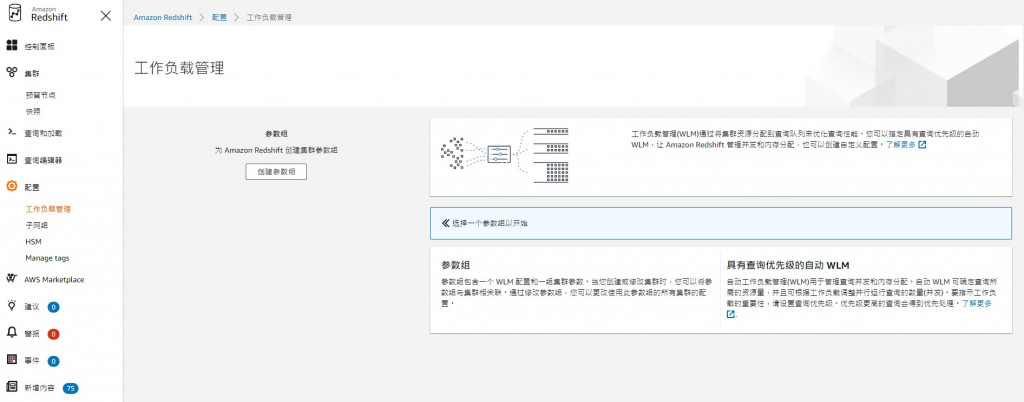Open AWS Marketplace menu item
1024x402 pixels.
pyautogui.click(x=54, y=279)
